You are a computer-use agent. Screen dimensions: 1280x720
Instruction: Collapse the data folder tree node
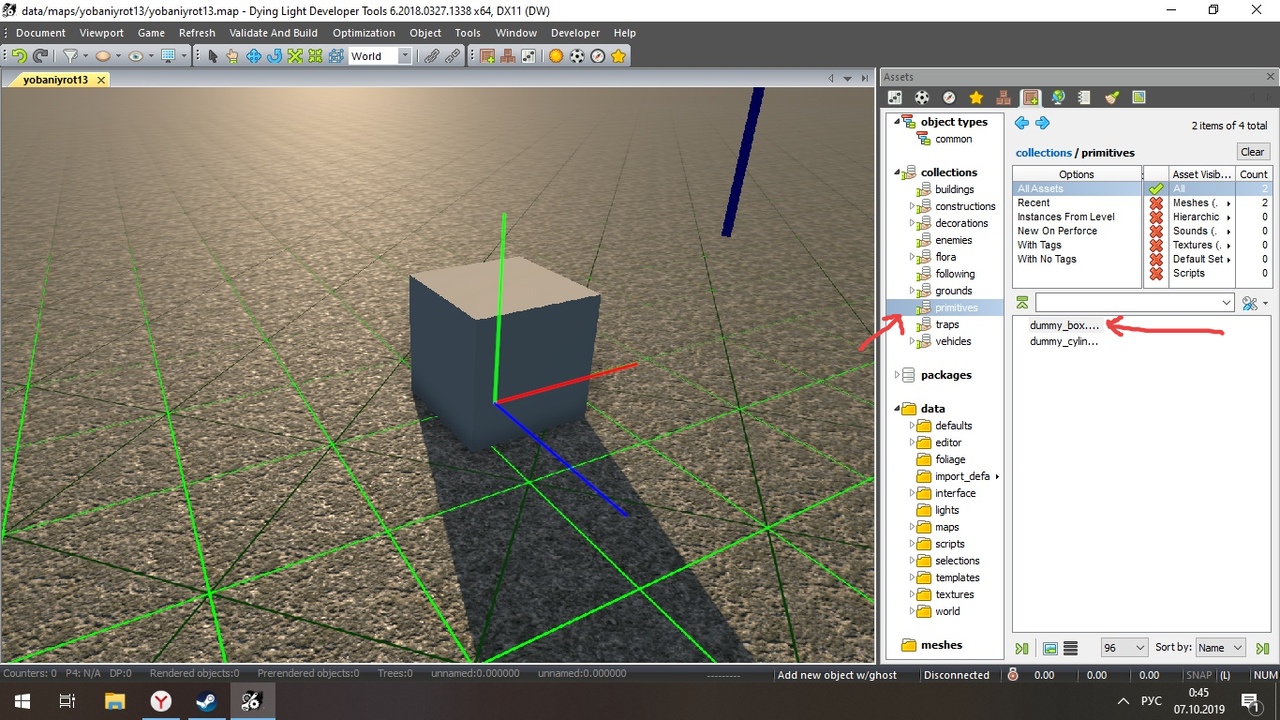[897, 409]
